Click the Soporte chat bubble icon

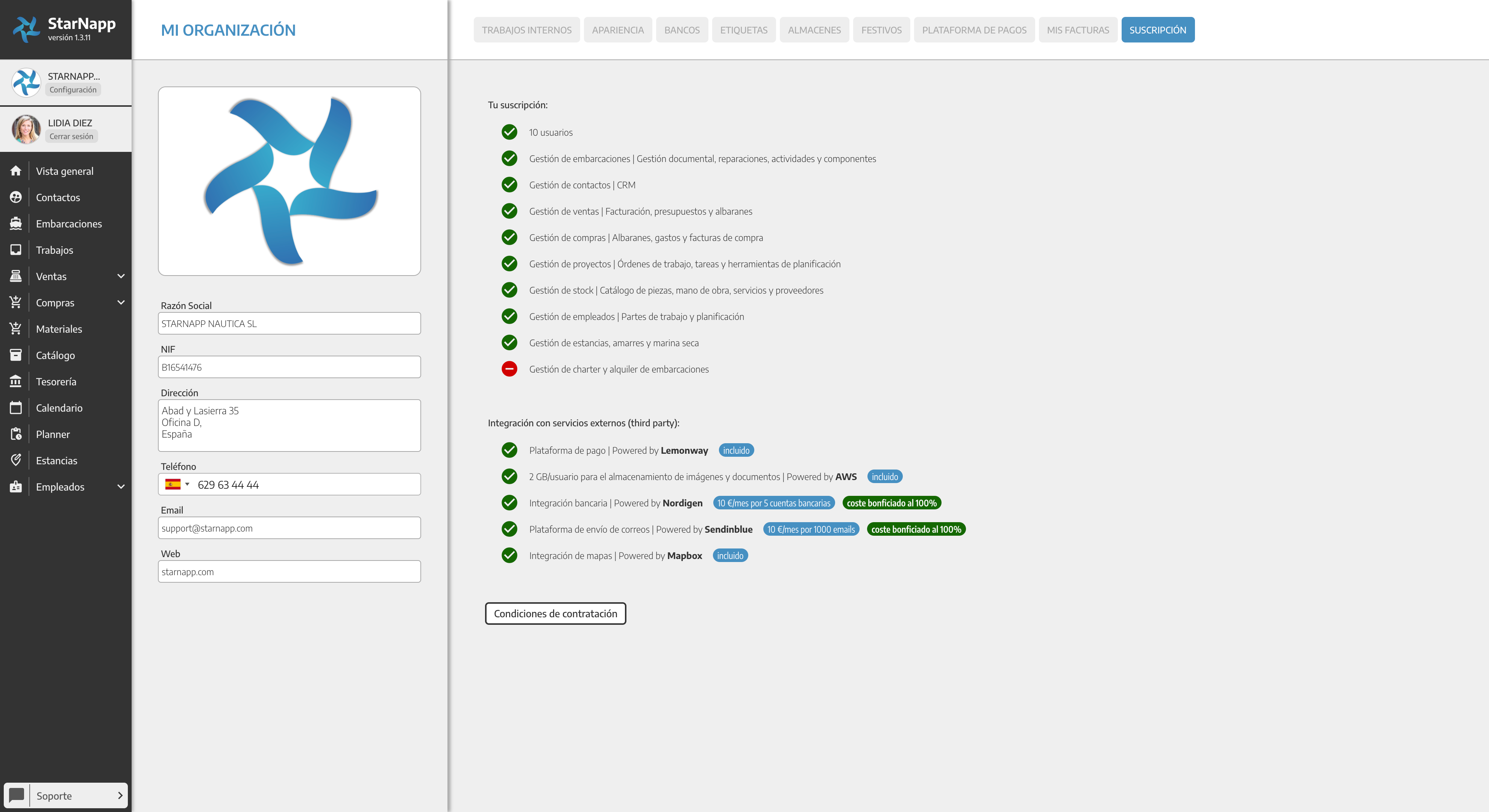tap(17, 795)
